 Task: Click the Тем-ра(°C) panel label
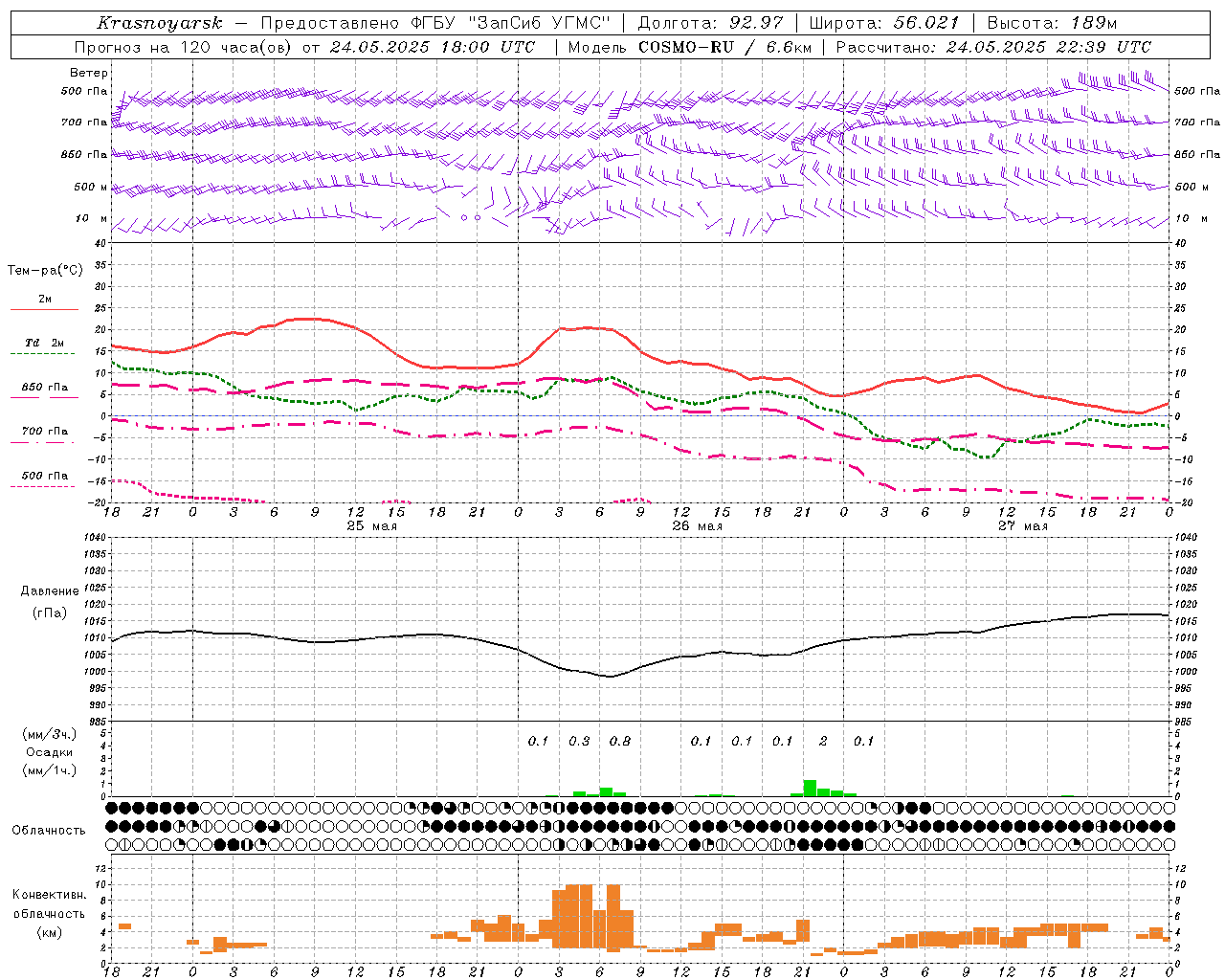pyautogui.click(x=45, y=271)
